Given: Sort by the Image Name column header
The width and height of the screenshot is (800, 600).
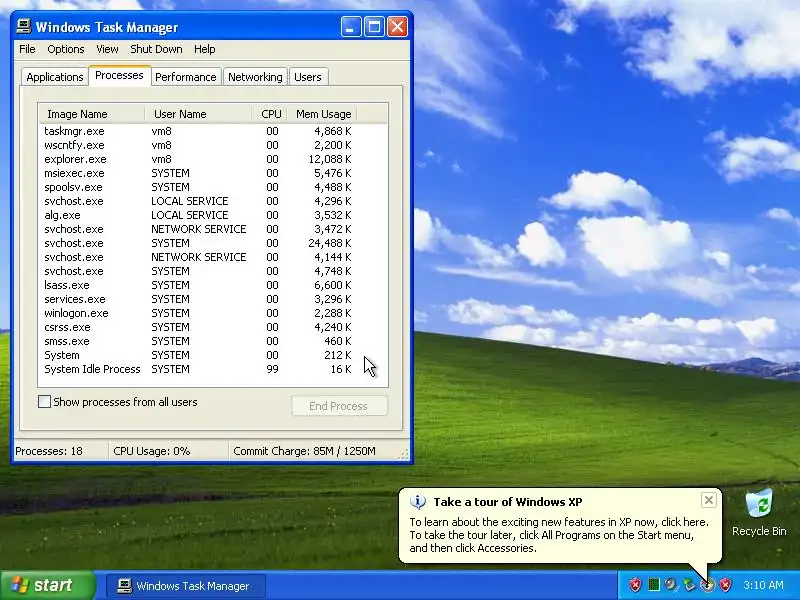Looking at the screenshot, I should (x=92, y=114).
